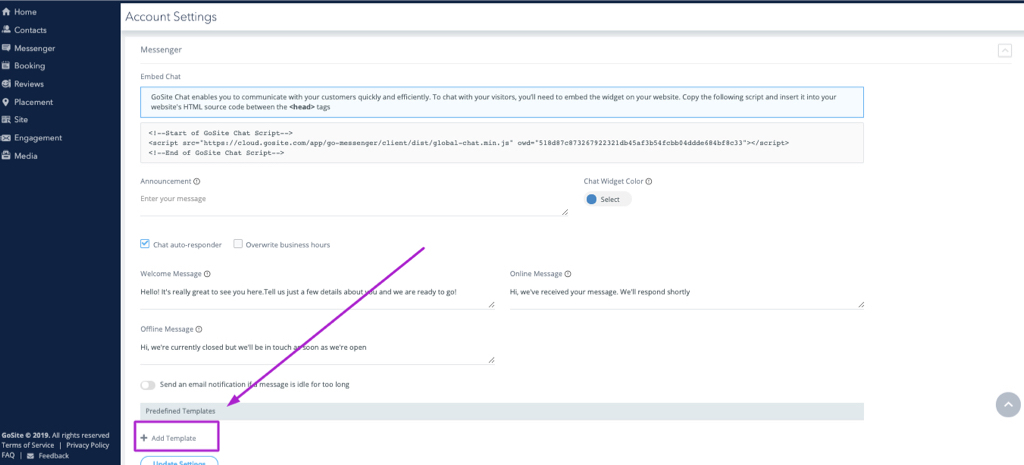This screenshot has height=465, width=1024.
Task: Open the FAQ link
Action: click(x=8, y=456)
